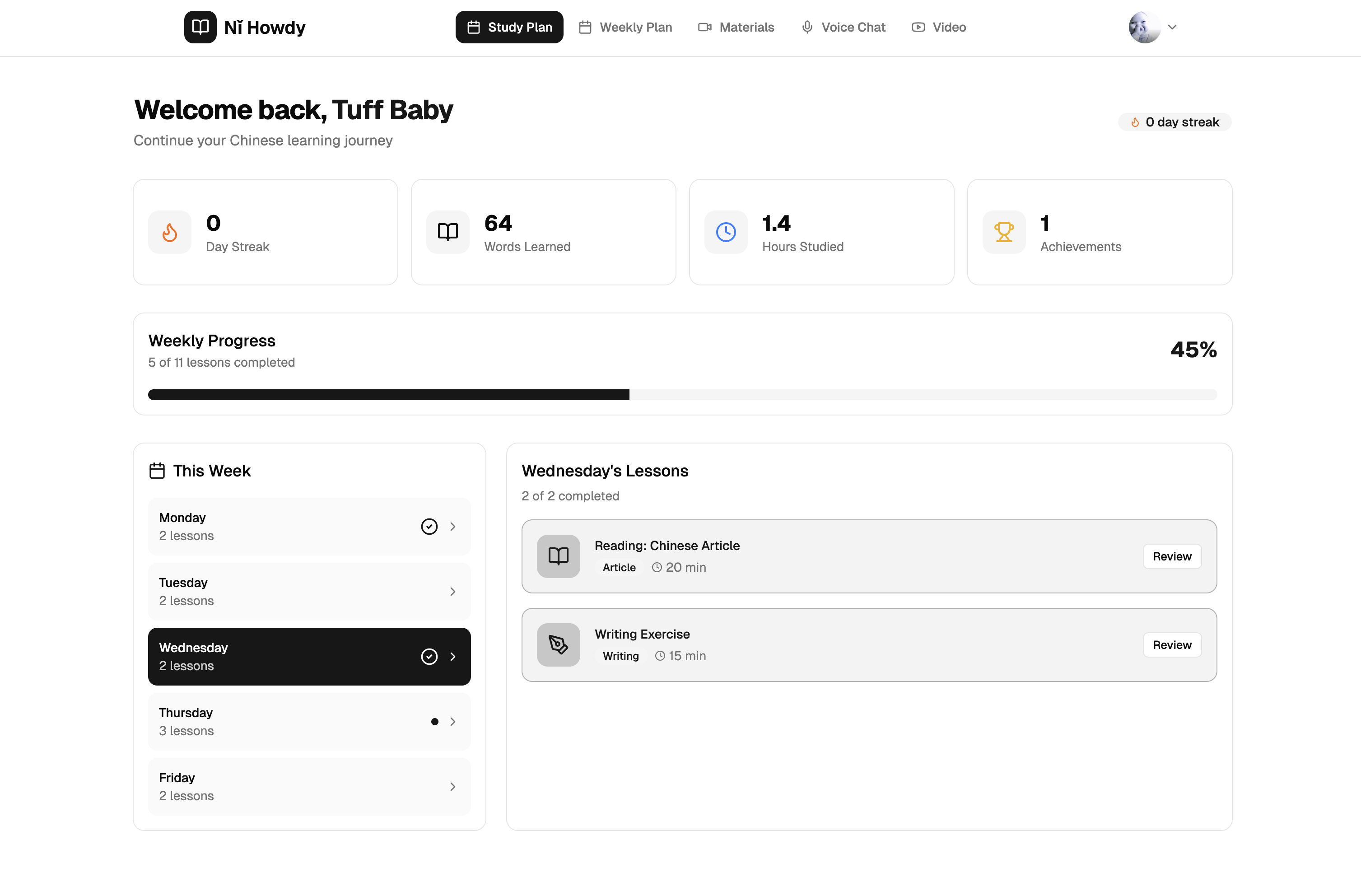Review the Writing Exercise lesson
The image size is (1361, 896).
pyautogui.click(x=1172, y=644)
